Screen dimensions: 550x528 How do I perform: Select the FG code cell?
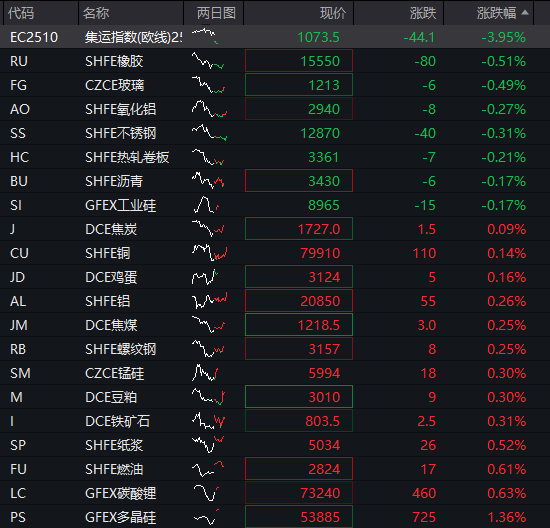(x=19, y=85)
